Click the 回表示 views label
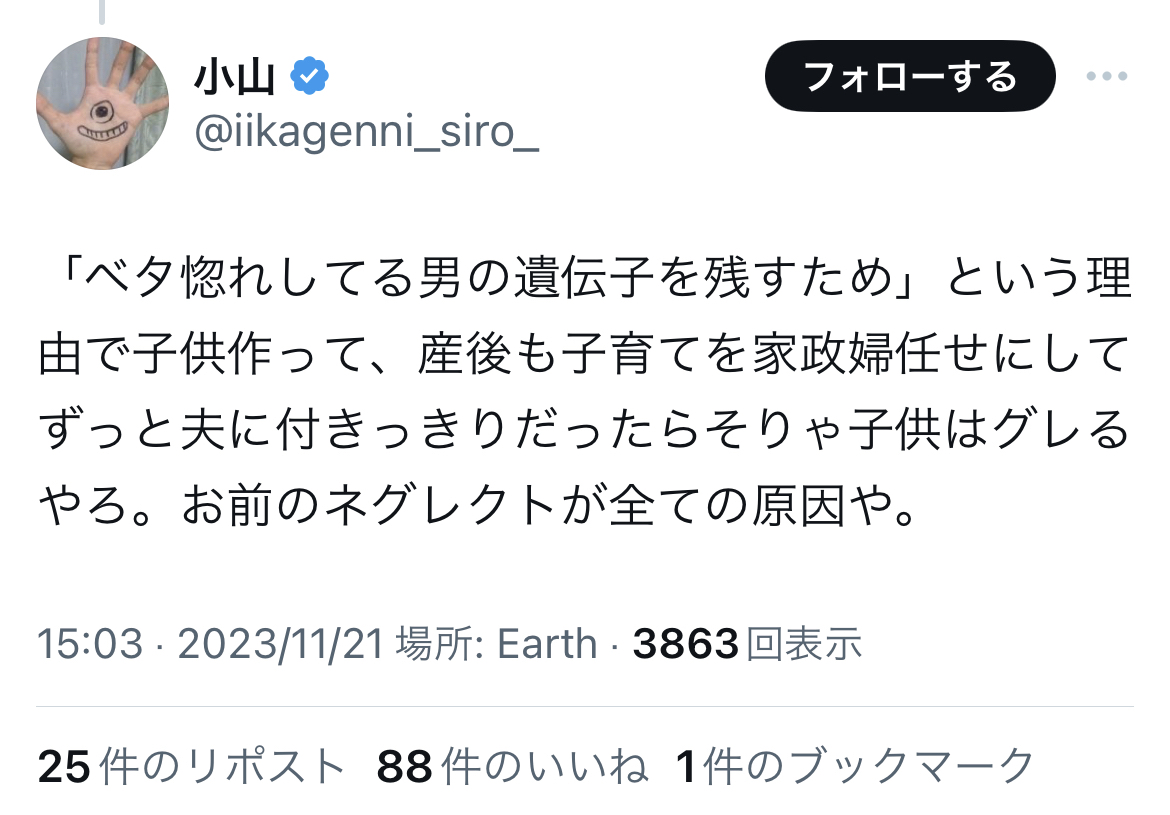1170x815 pixels. coord(804,644)
